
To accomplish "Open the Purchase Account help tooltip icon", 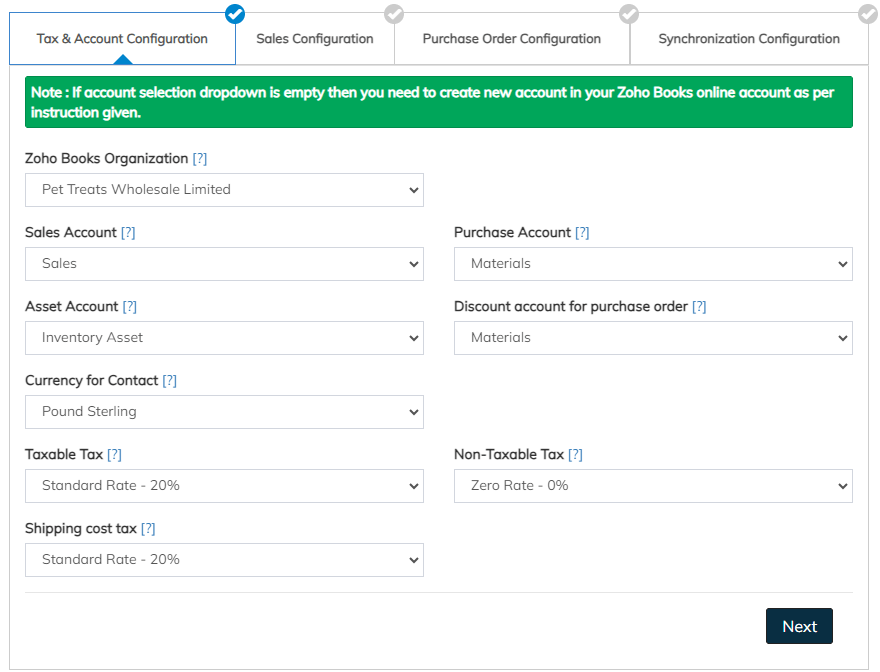I will pos(582,233).
